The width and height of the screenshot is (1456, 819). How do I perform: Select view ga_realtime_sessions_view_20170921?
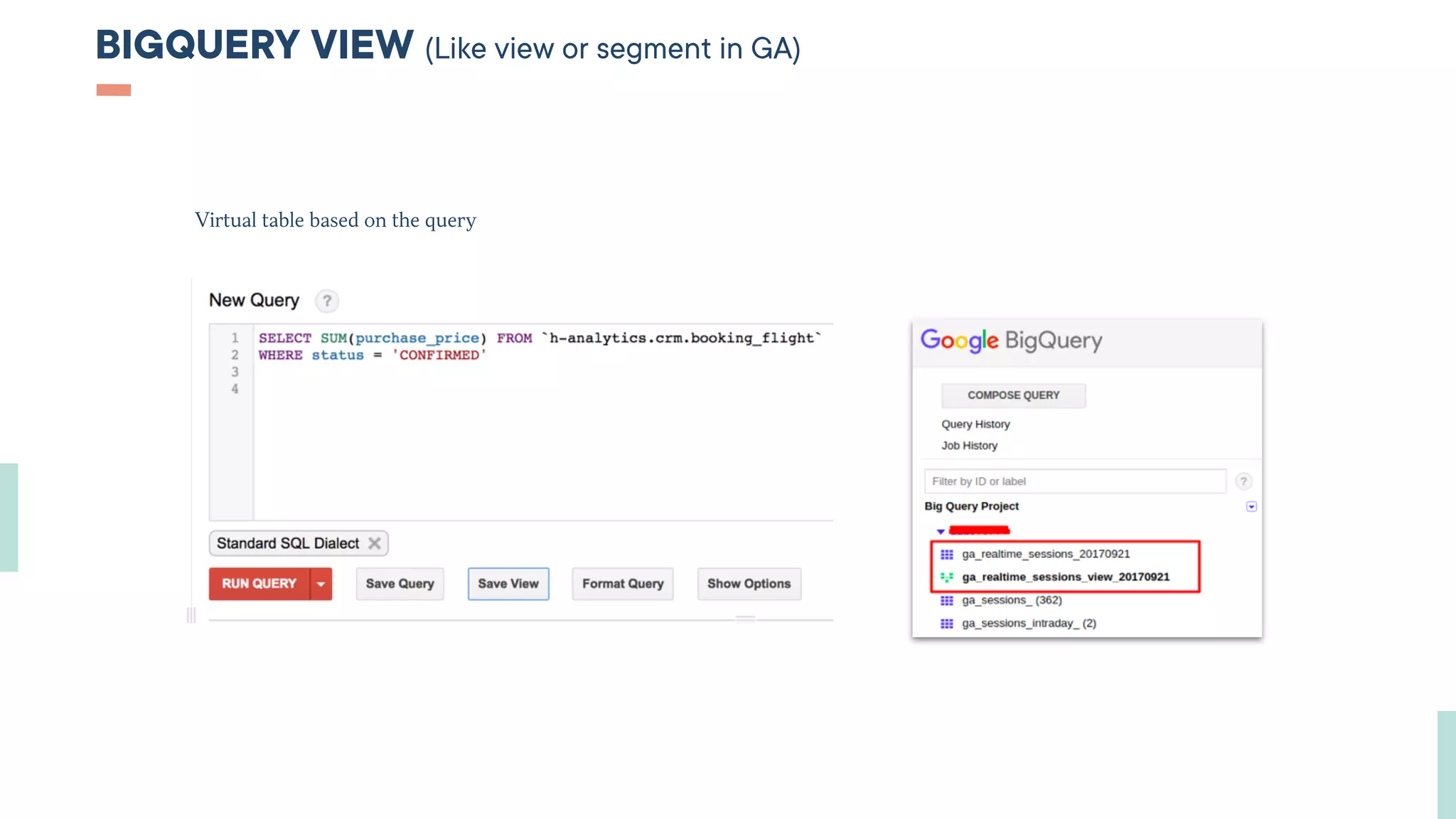tap(1066, 577)
